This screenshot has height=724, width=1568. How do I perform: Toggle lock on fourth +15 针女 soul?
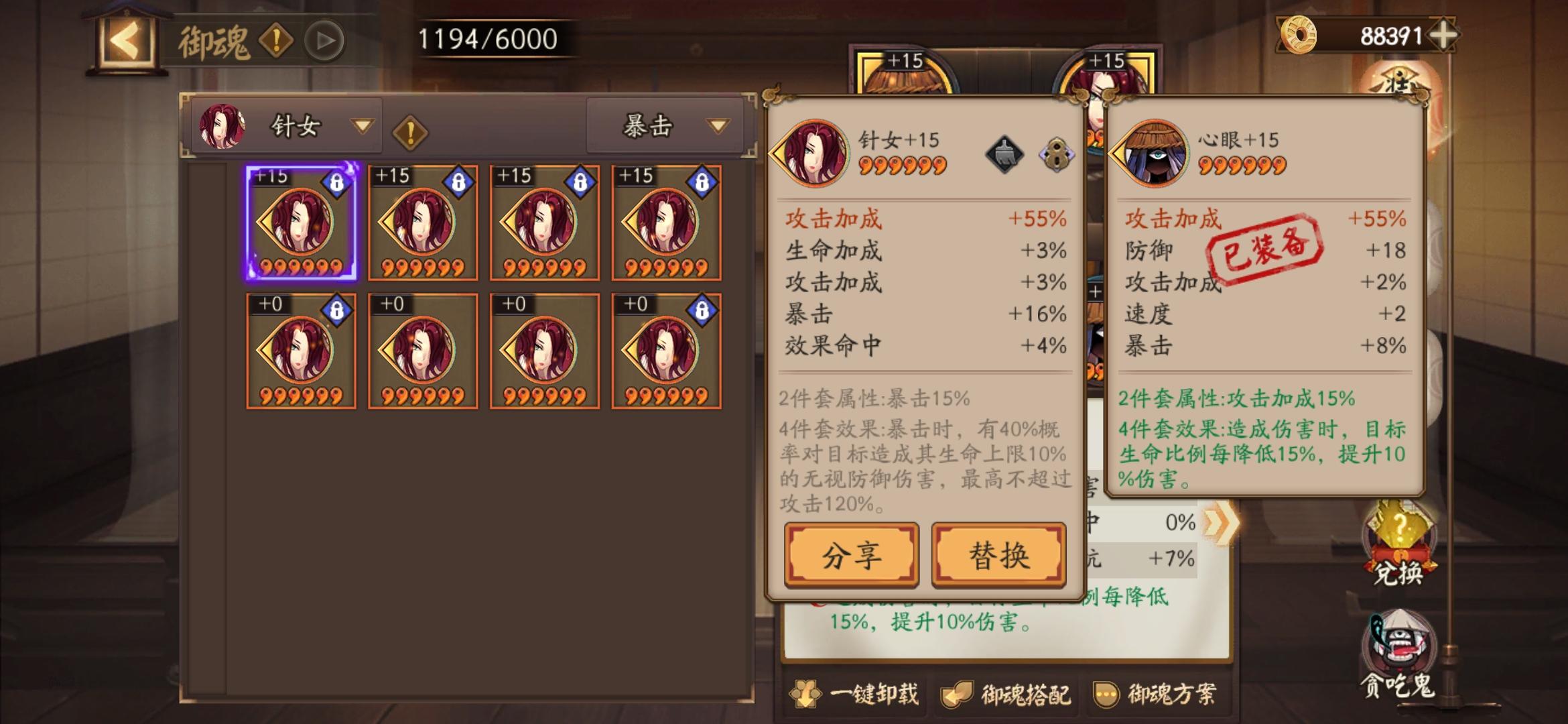point(702,182)
